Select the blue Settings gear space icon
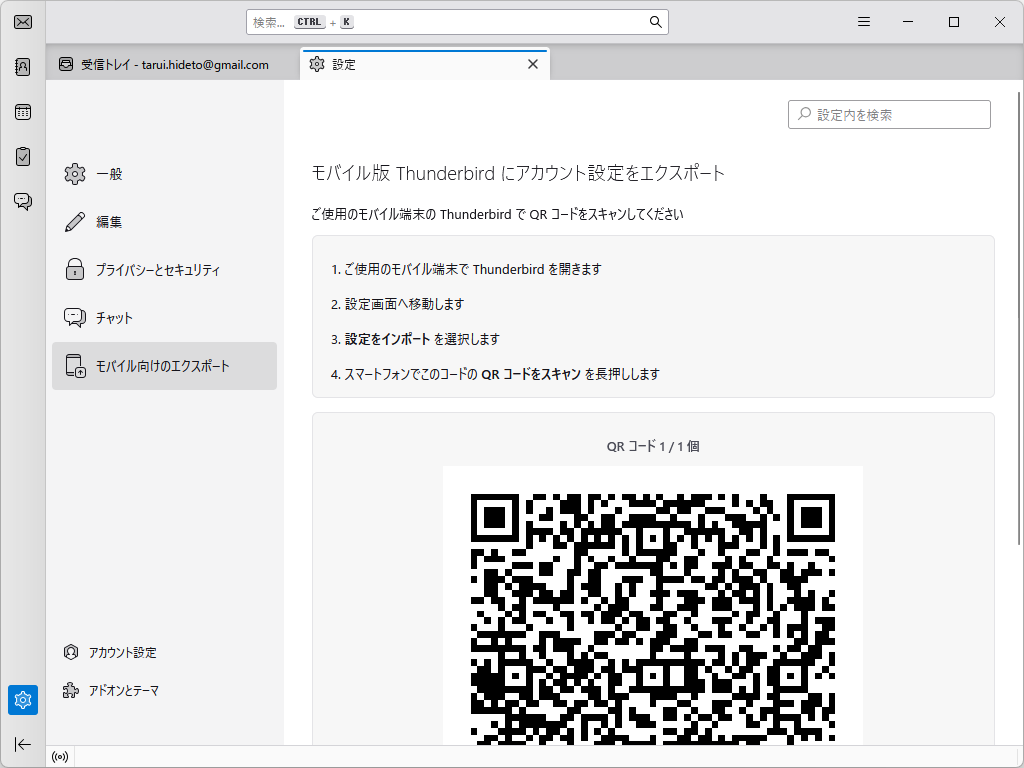Viewport: 1024px width, 768px height. coord(22,700)
